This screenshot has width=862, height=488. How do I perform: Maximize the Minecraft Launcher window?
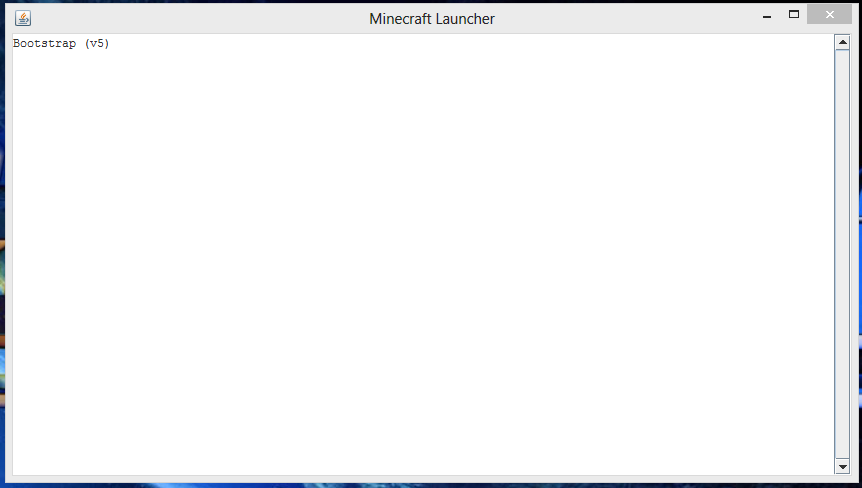(794, 15)
